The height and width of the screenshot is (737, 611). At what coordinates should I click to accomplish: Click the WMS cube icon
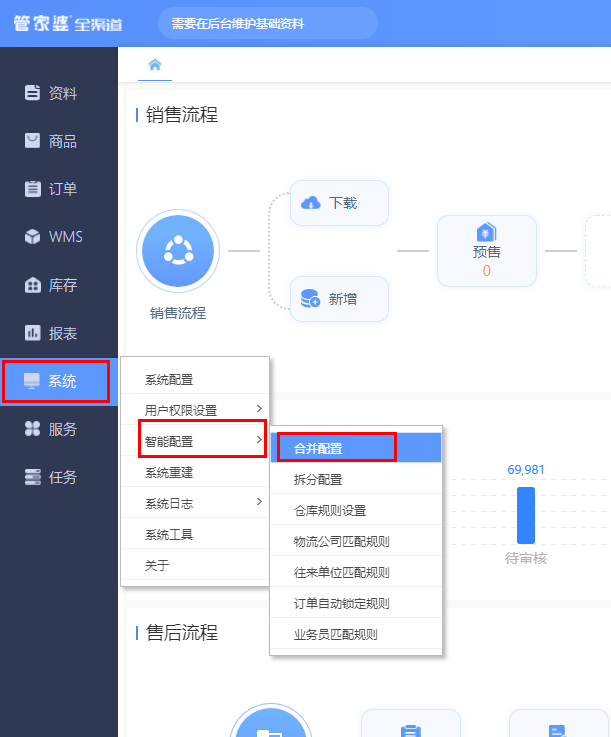pyautogui.click(x=32, y=236)
